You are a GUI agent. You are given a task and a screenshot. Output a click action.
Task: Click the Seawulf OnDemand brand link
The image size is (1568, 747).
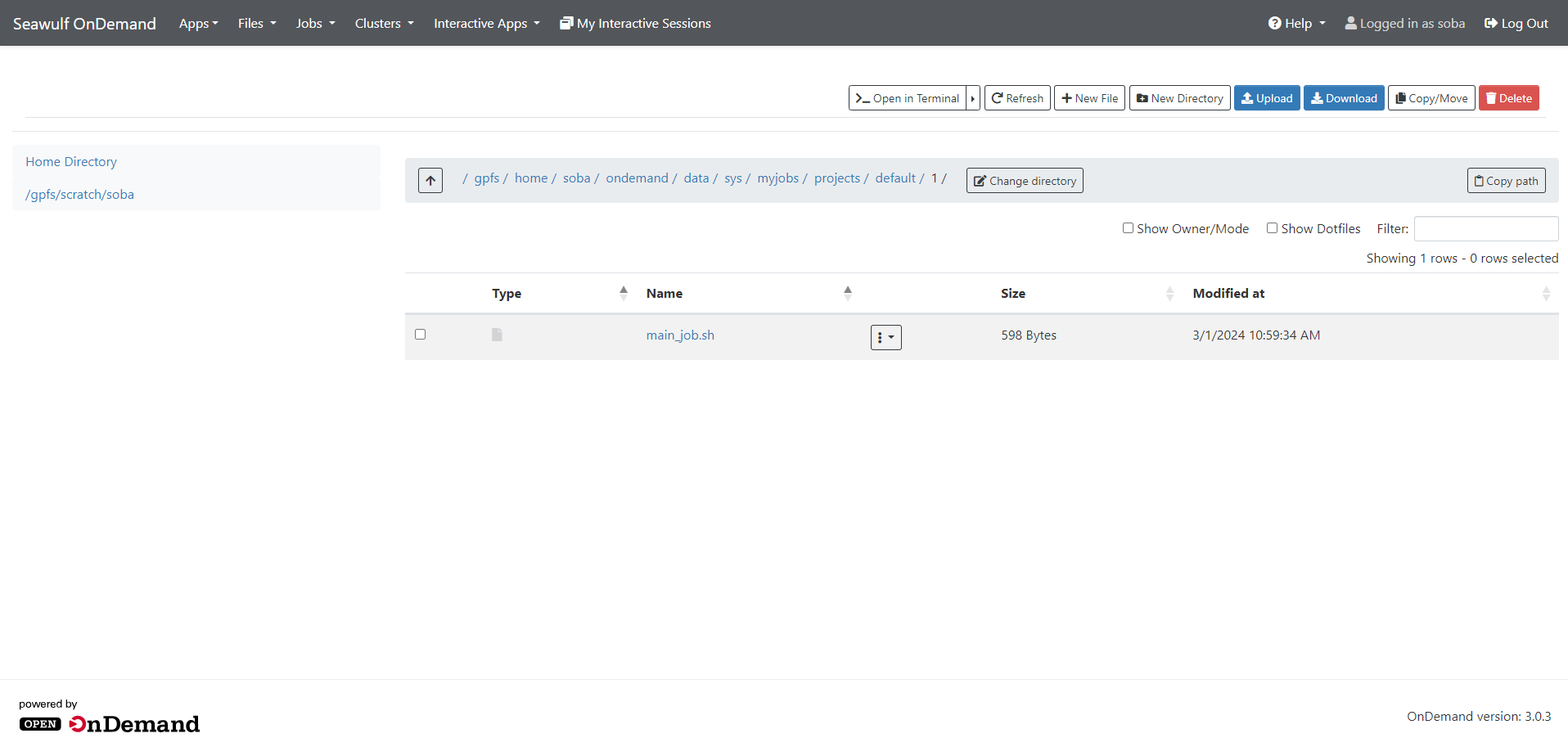(84, 23)
